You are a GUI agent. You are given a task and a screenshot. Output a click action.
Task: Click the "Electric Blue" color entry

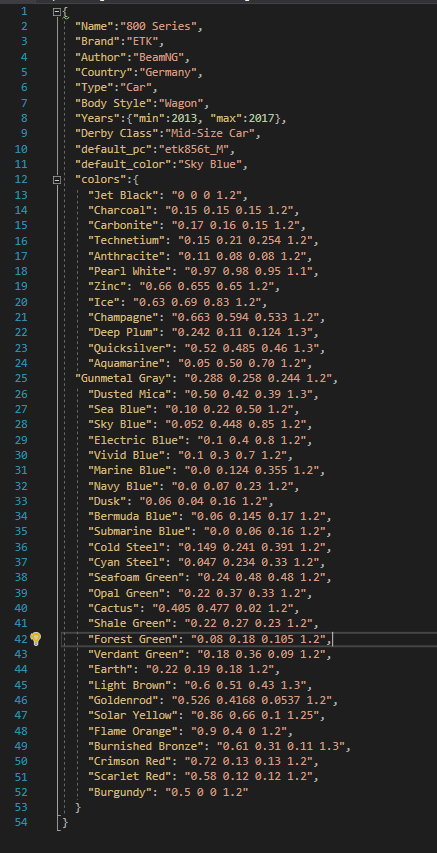tap(200, 440)
